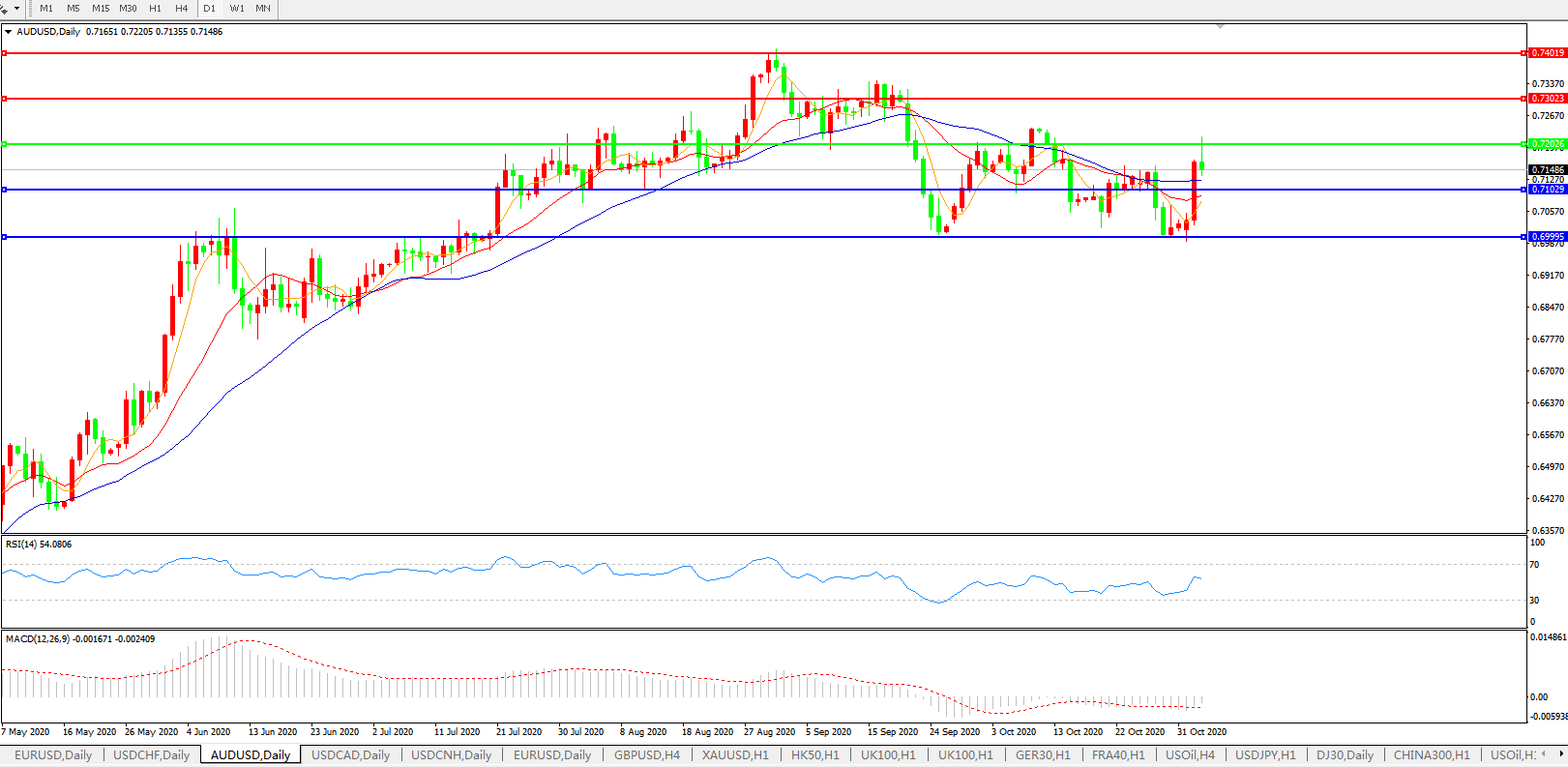
Task: Open the USDCHF,Daily chart tab
Action: click(x=151, y=755)
